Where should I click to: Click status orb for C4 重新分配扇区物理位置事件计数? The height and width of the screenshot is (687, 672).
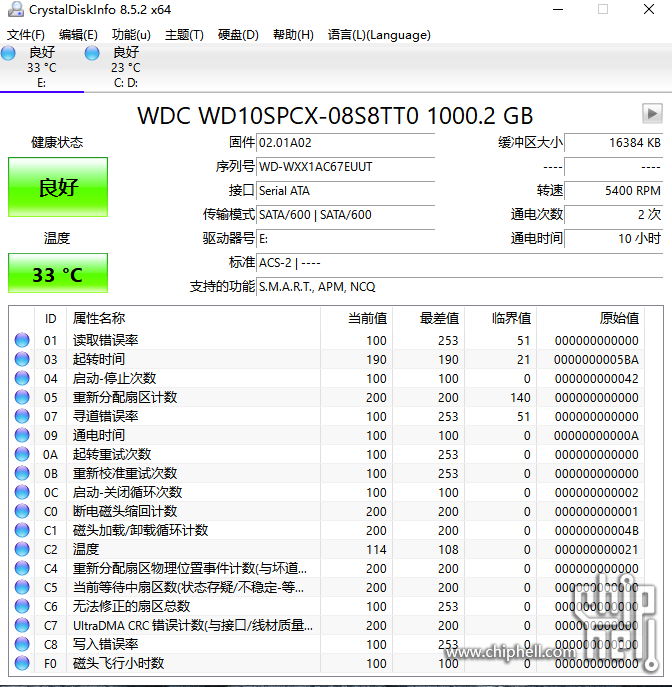pos(22,568)
